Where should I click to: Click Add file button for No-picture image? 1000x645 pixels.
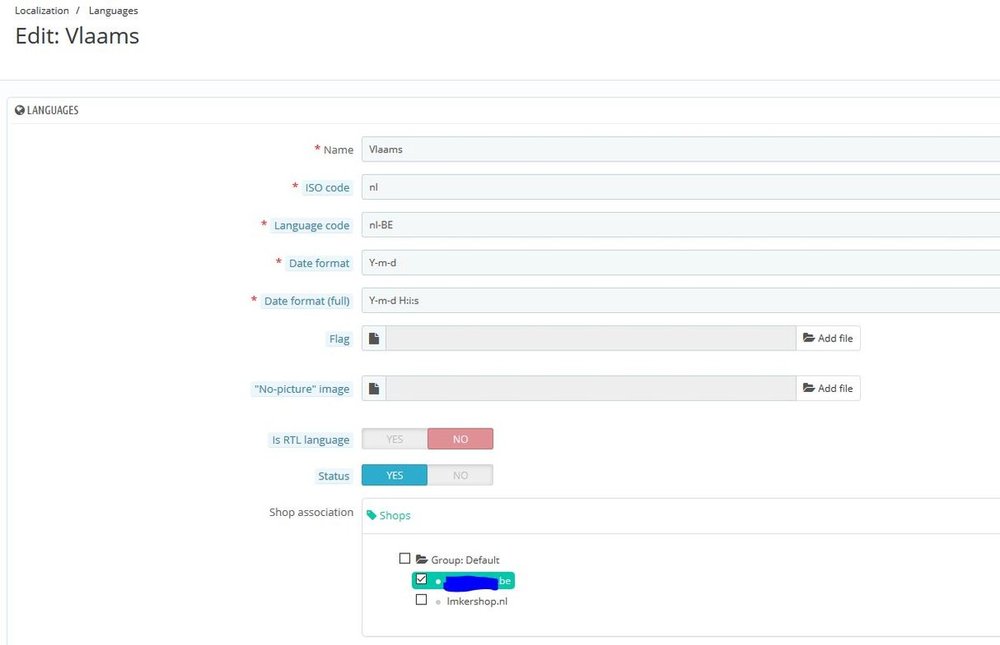pyautogui.click(x=828, y=389)
